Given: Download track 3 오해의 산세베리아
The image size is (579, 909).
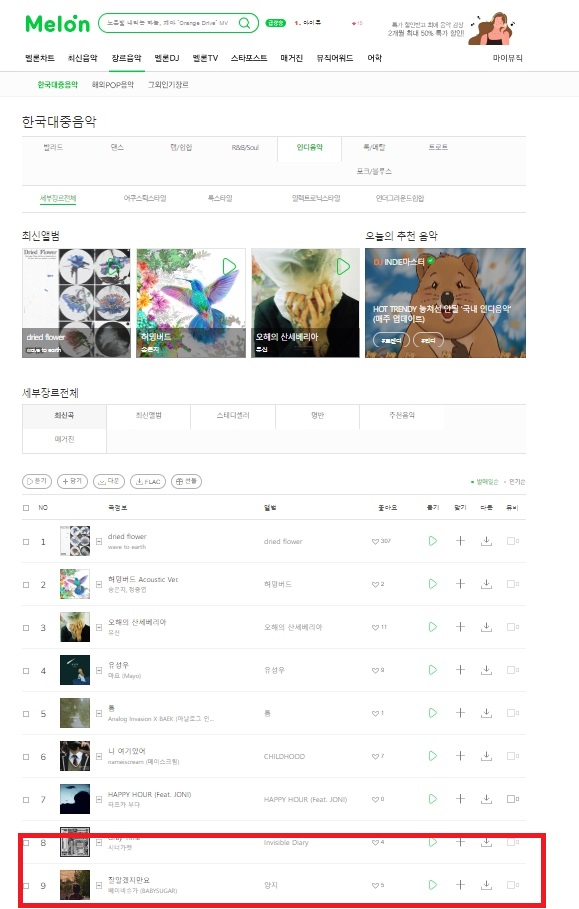Looking at the screenshot, I should (486, 627).
